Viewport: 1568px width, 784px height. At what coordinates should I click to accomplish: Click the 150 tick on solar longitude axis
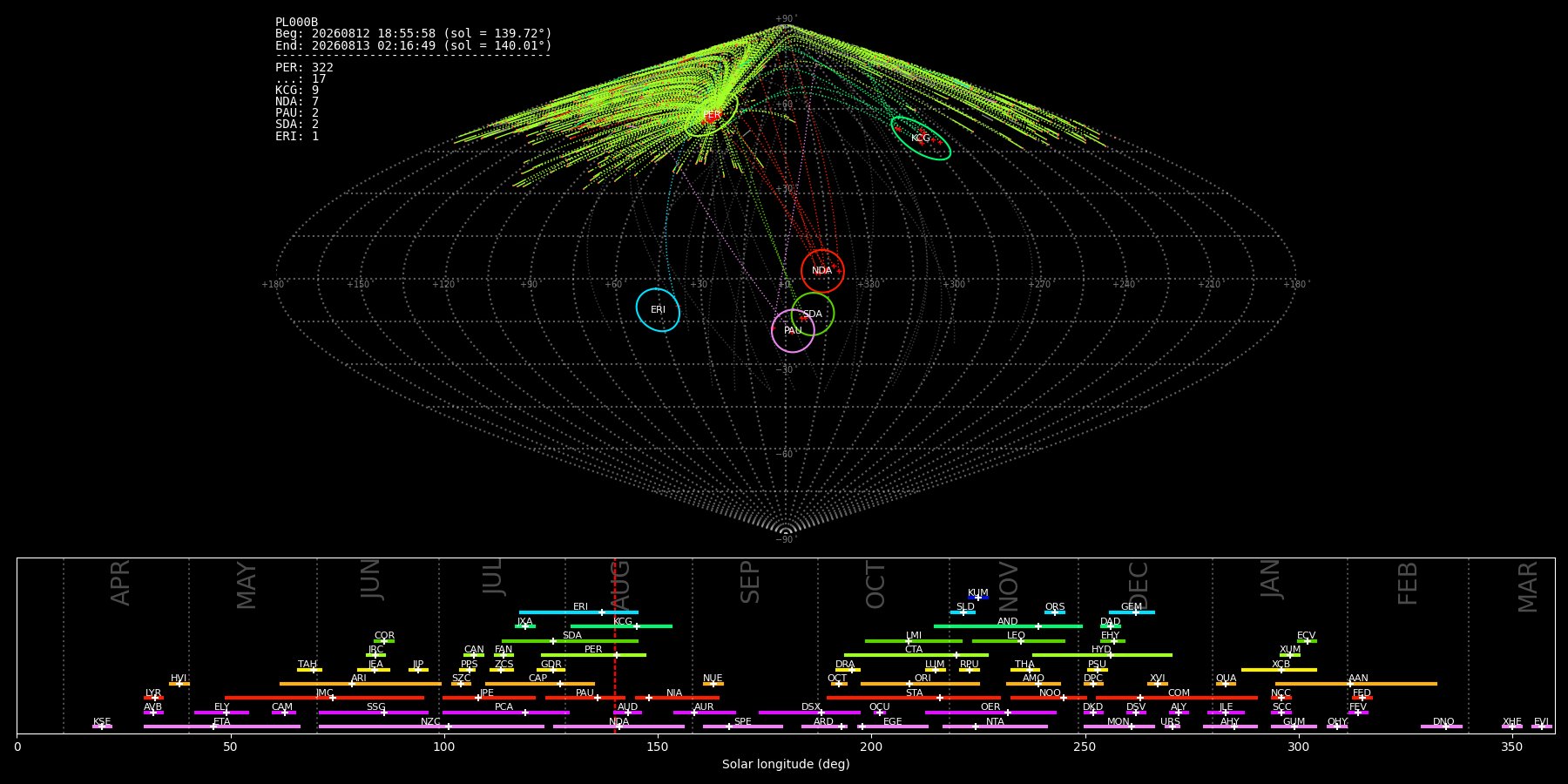coord(658,747)
